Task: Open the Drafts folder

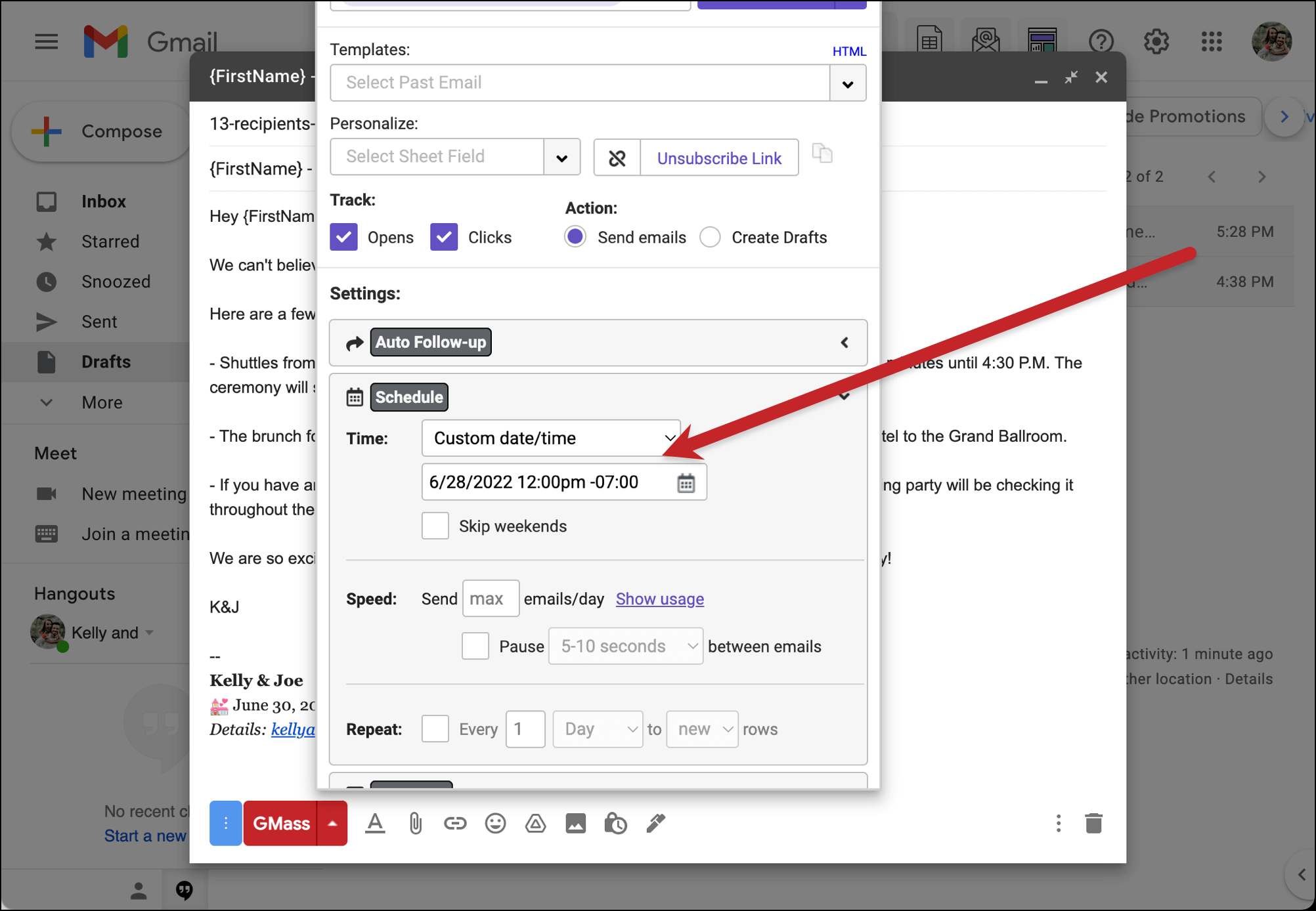Action: click(106, 362)
